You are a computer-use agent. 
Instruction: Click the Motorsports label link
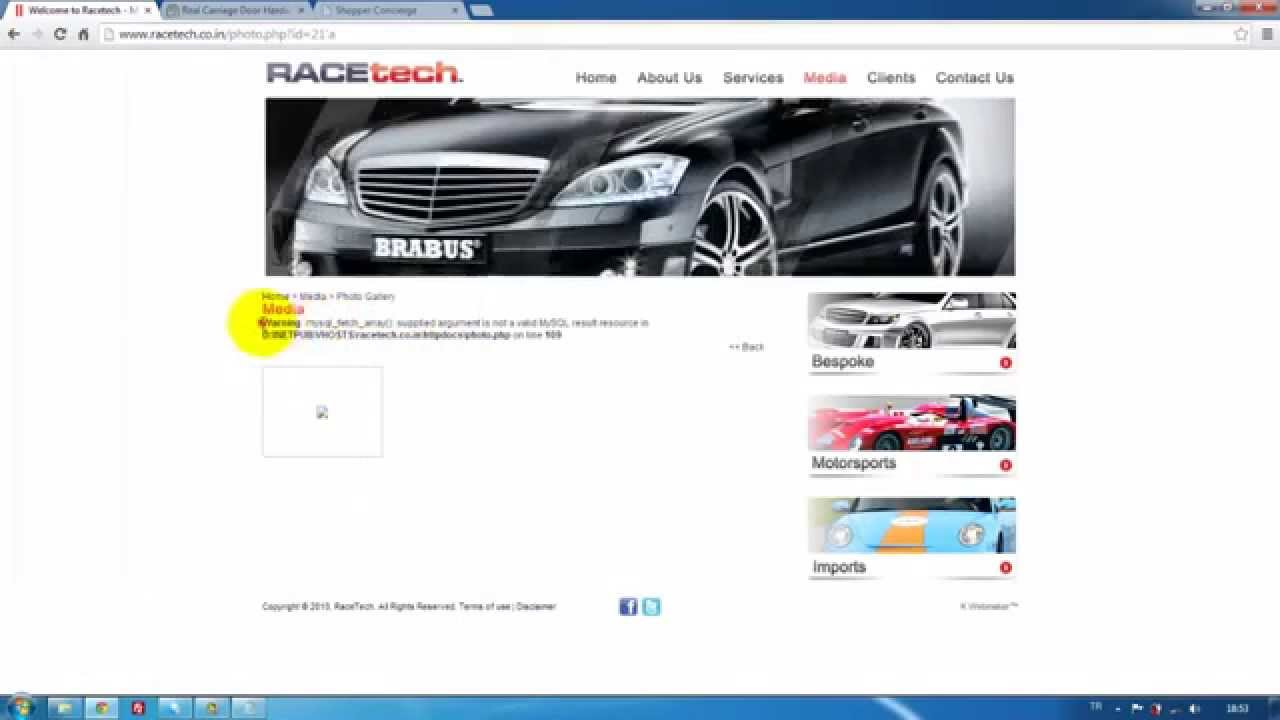[x=854, y=463]
